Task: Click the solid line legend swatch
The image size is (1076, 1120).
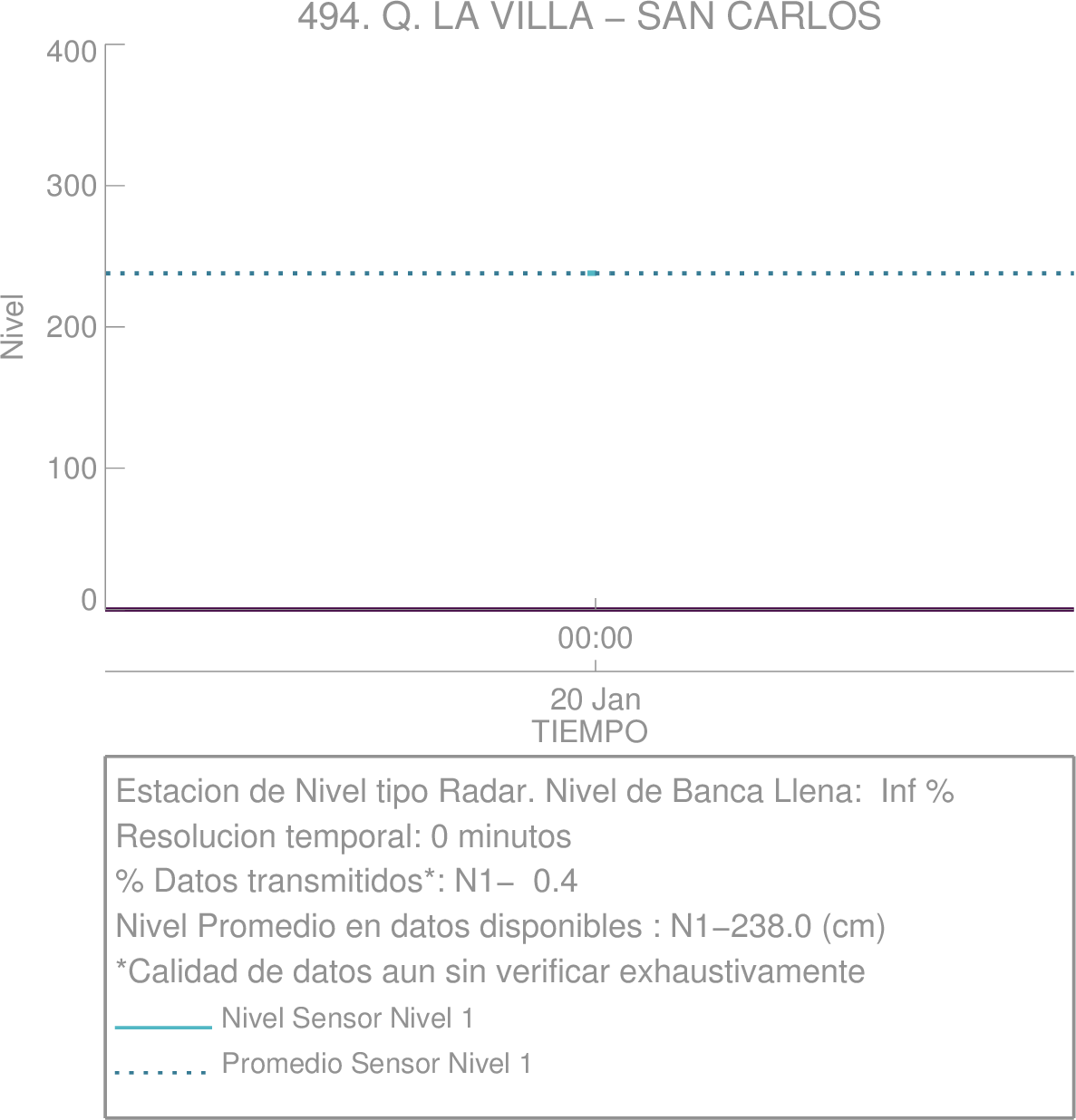Action: pos(163,1028)
